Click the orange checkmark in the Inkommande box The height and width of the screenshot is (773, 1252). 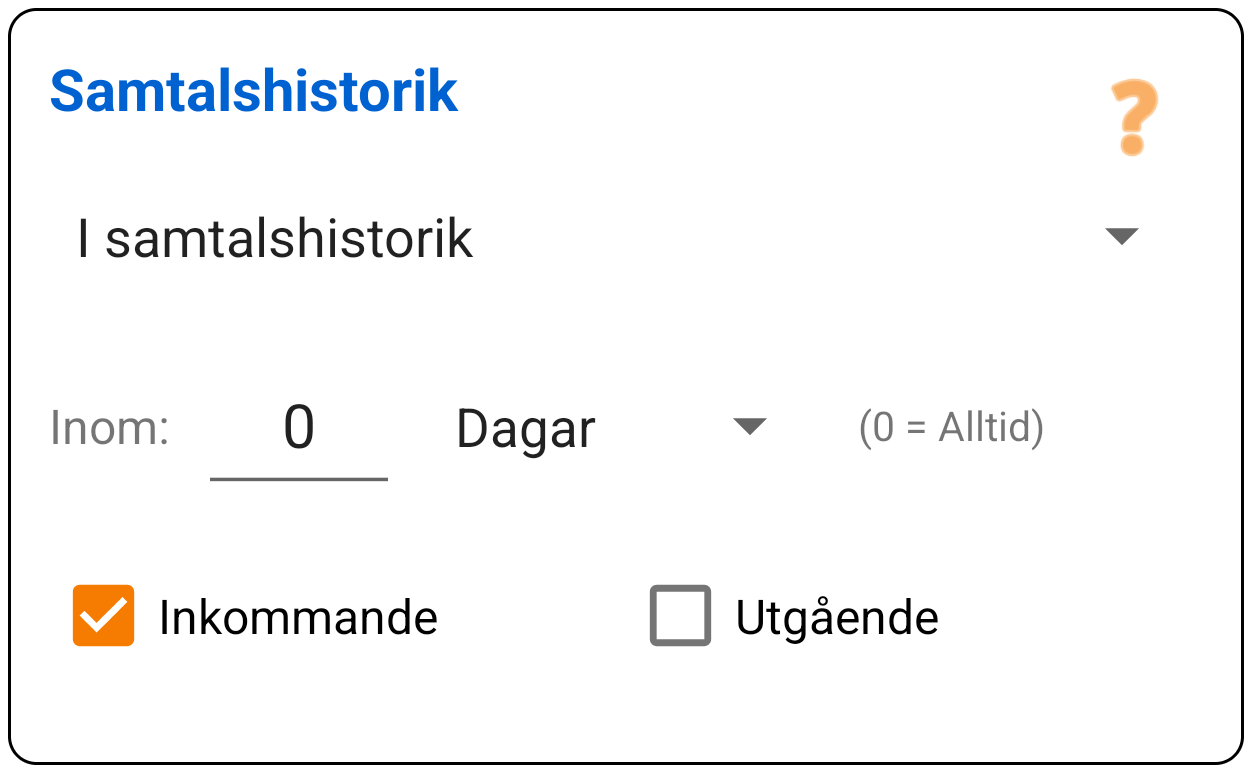[104, 617]
